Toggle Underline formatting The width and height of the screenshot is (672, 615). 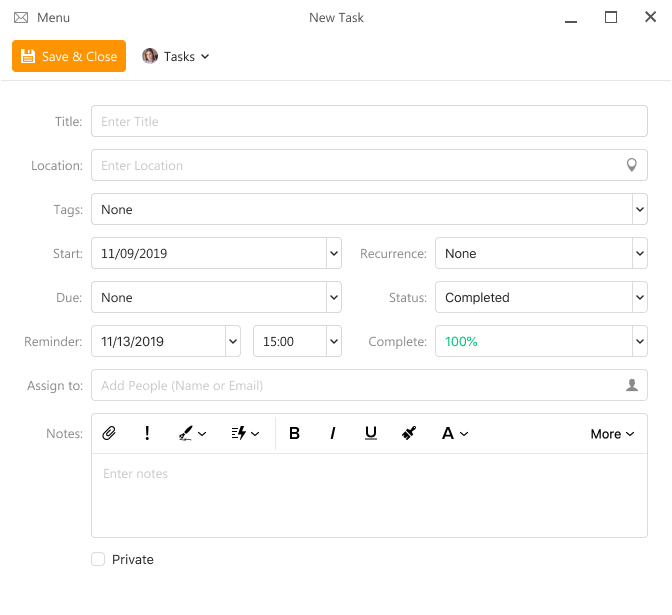click(x=371, y=433)
